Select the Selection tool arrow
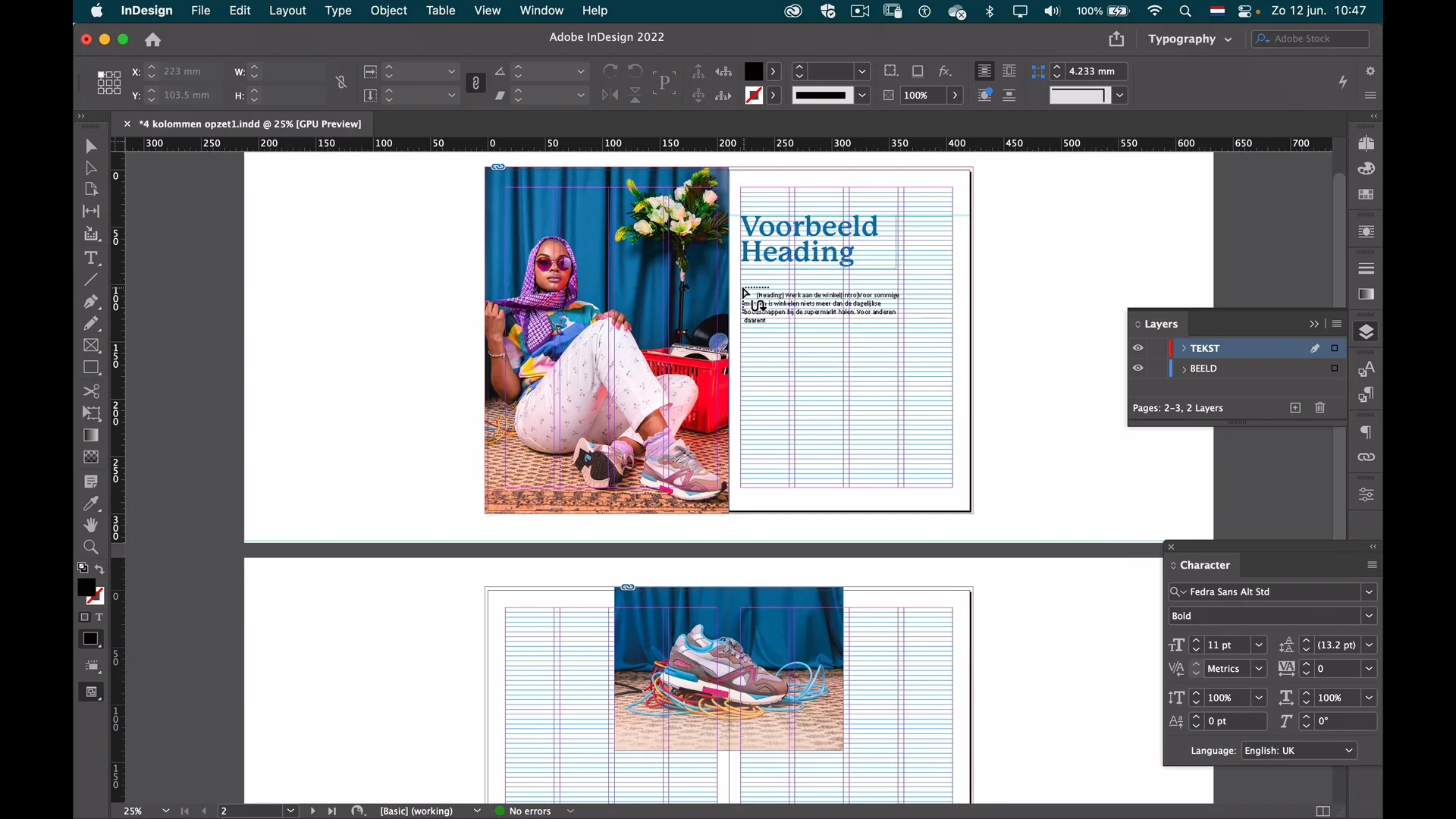 coord(91,146)
